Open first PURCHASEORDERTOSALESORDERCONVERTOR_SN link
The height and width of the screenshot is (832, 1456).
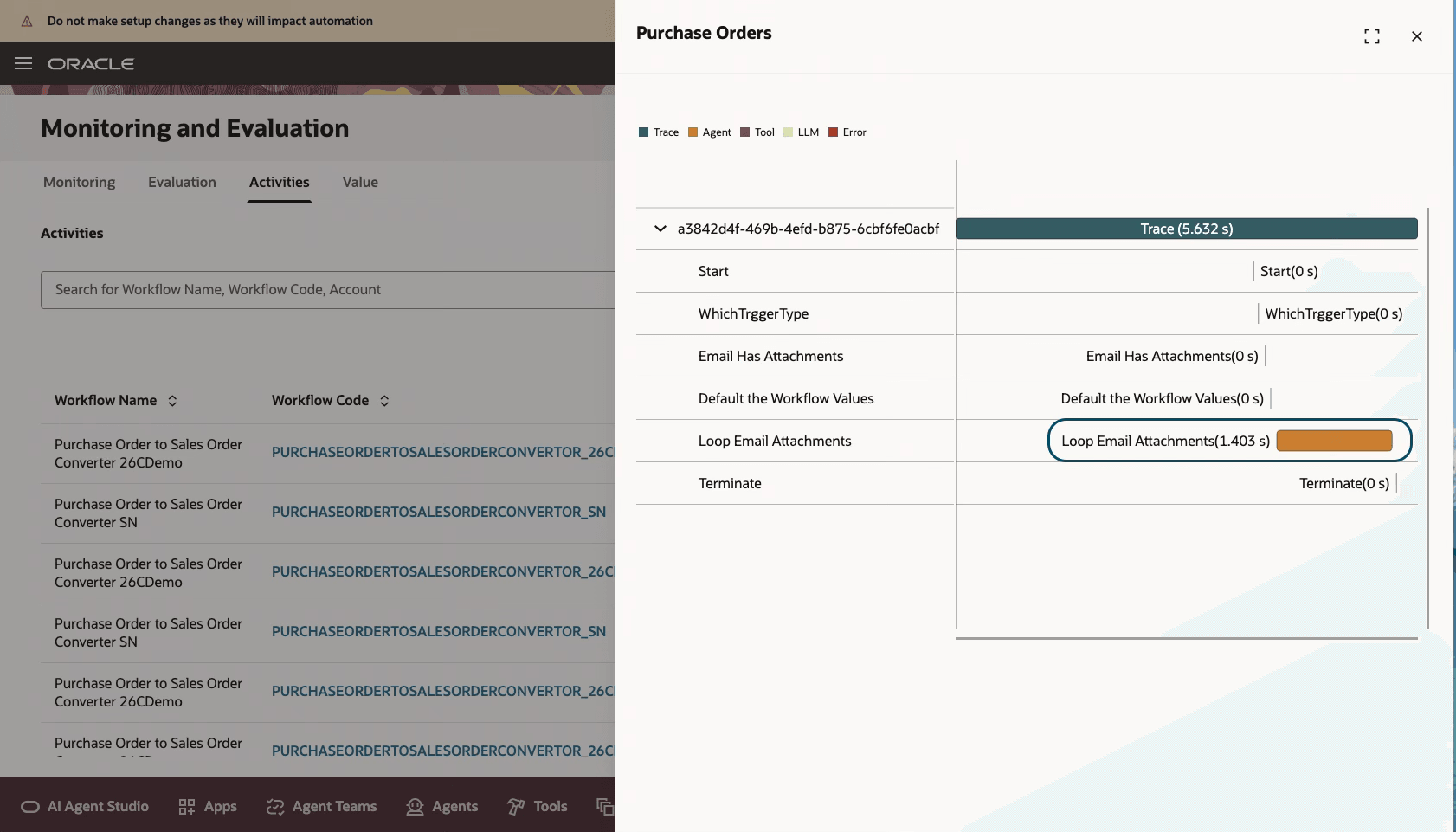coord(439,512)
